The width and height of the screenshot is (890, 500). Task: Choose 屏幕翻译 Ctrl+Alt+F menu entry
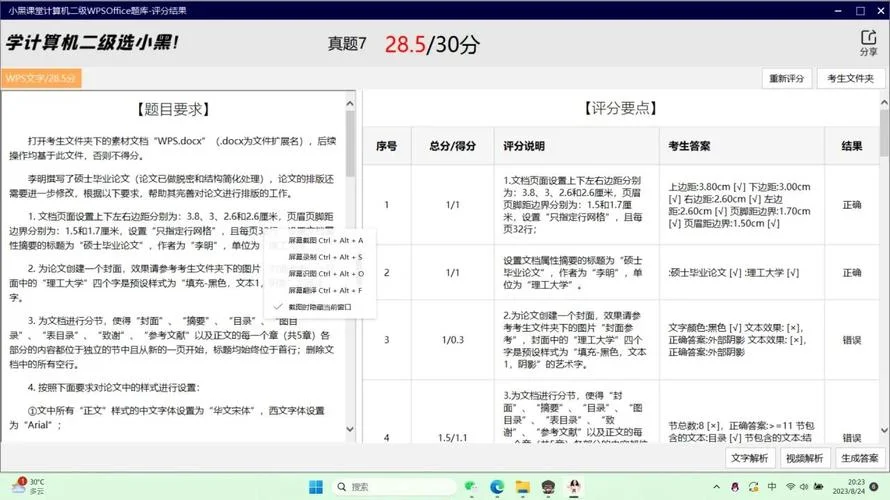[325, 291]
